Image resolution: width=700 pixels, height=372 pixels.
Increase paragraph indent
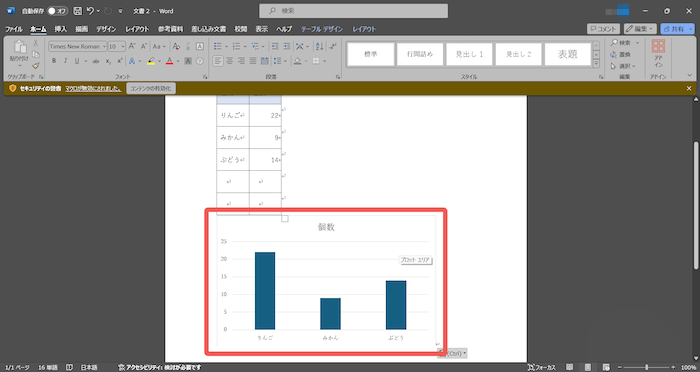[x=287, y=46]
